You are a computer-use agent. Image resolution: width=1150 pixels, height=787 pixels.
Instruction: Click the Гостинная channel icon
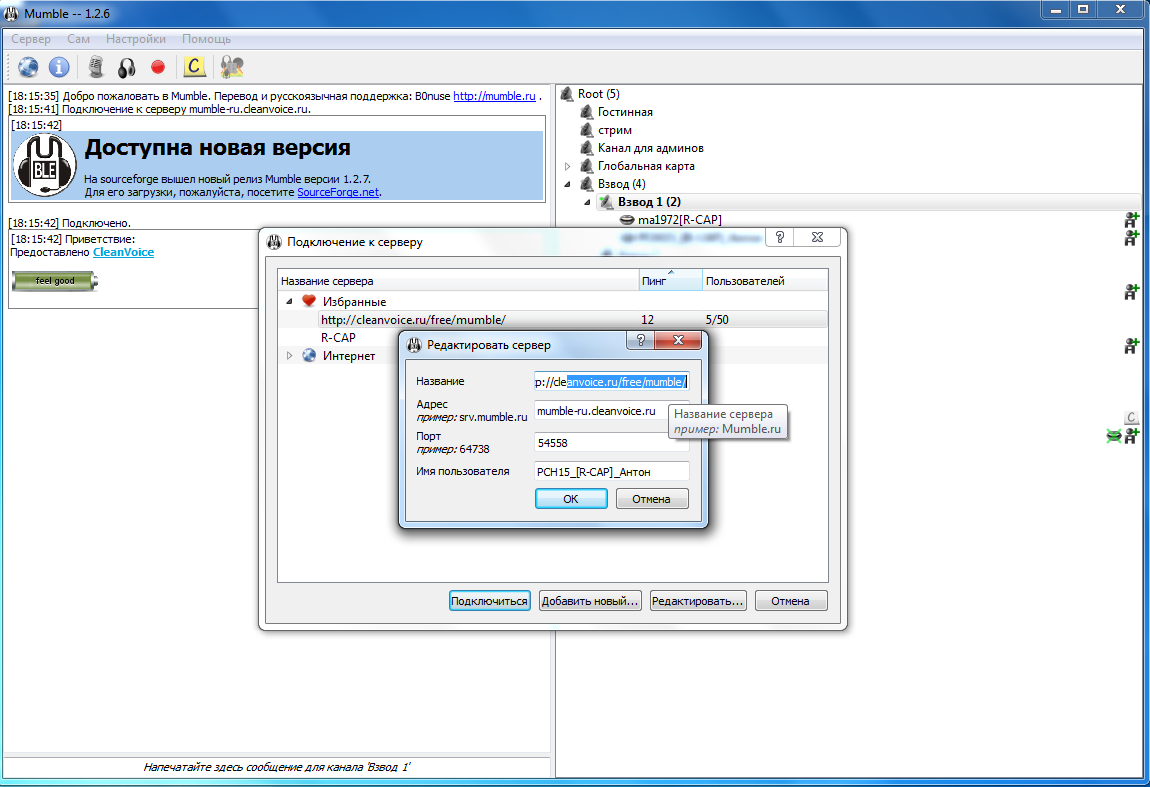click(x=587, y=111)
